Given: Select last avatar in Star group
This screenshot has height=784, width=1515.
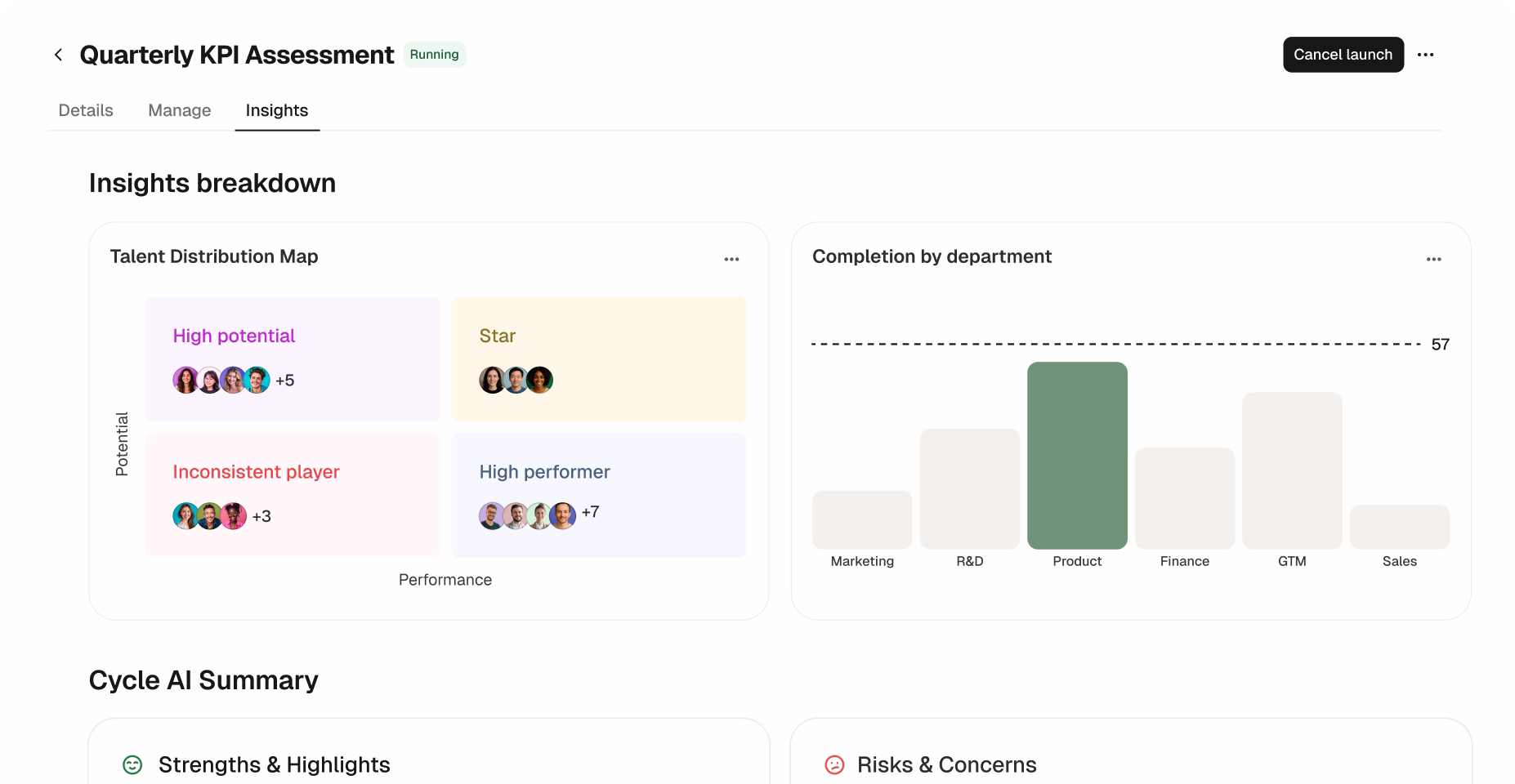Looking at the screenshot, I should [539, 381].
